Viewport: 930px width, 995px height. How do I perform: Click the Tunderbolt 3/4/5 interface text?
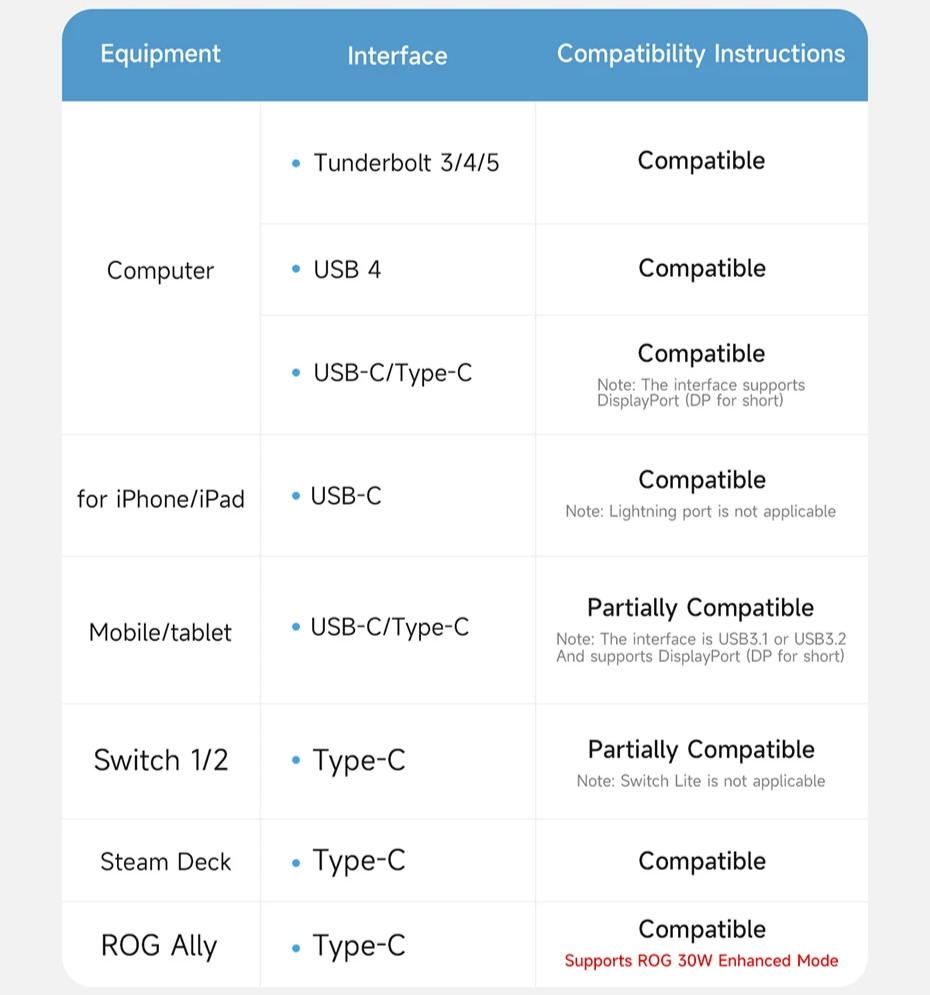406,163
